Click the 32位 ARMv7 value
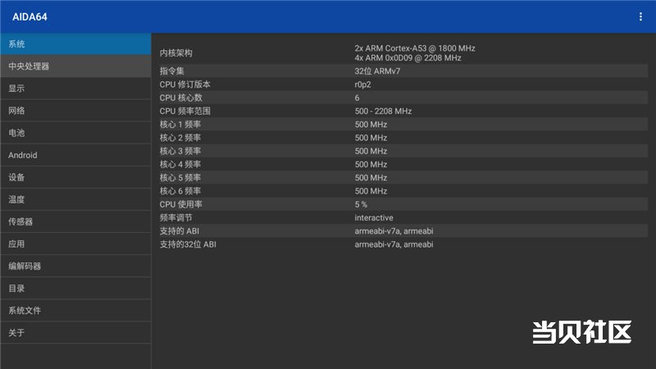The width and height of the screenshot is (656, 369). pyautogui.click(x=377, y=71)
